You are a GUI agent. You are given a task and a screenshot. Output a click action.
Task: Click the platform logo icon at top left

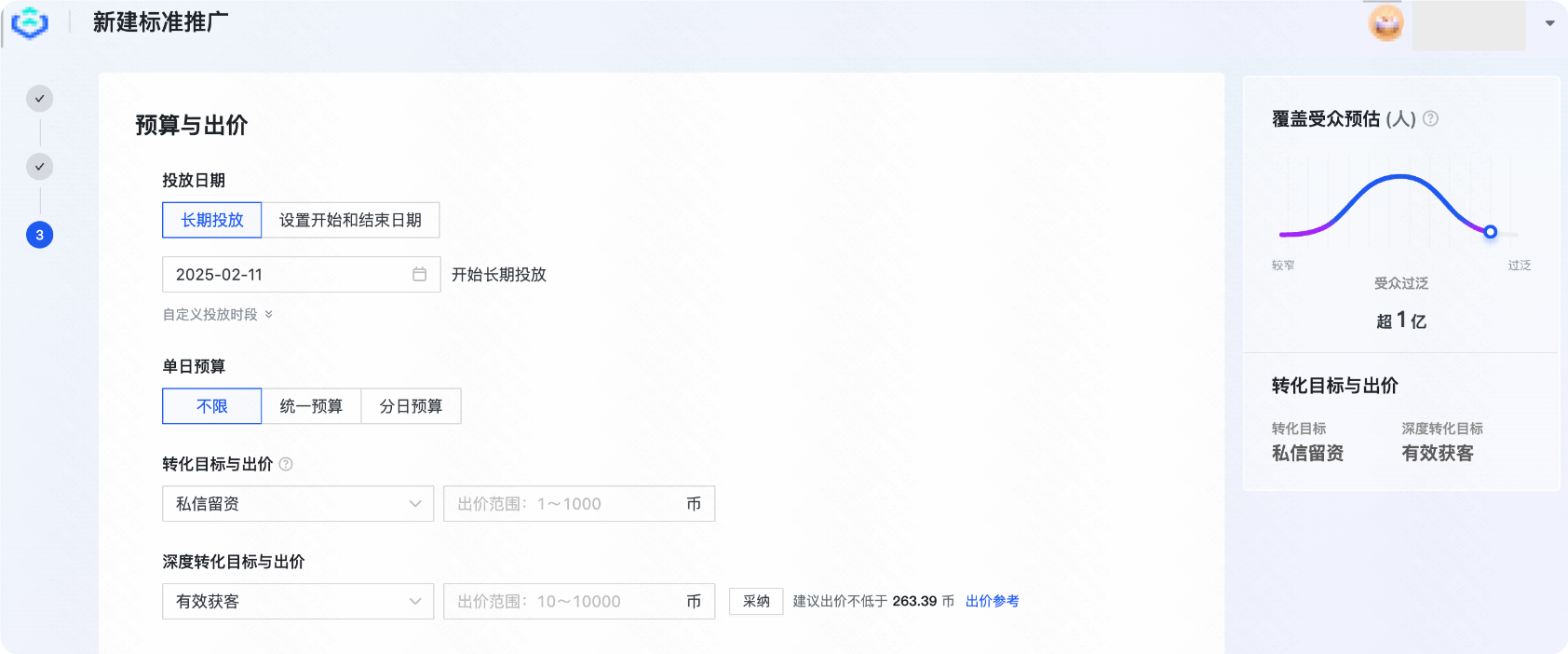[30, 22]
